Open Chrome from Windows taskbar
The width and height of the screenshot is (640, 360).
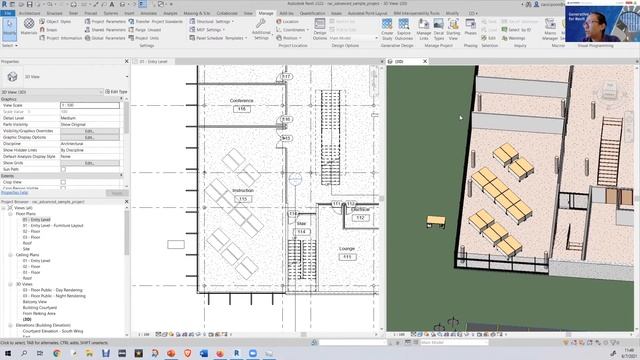[57, 353]
